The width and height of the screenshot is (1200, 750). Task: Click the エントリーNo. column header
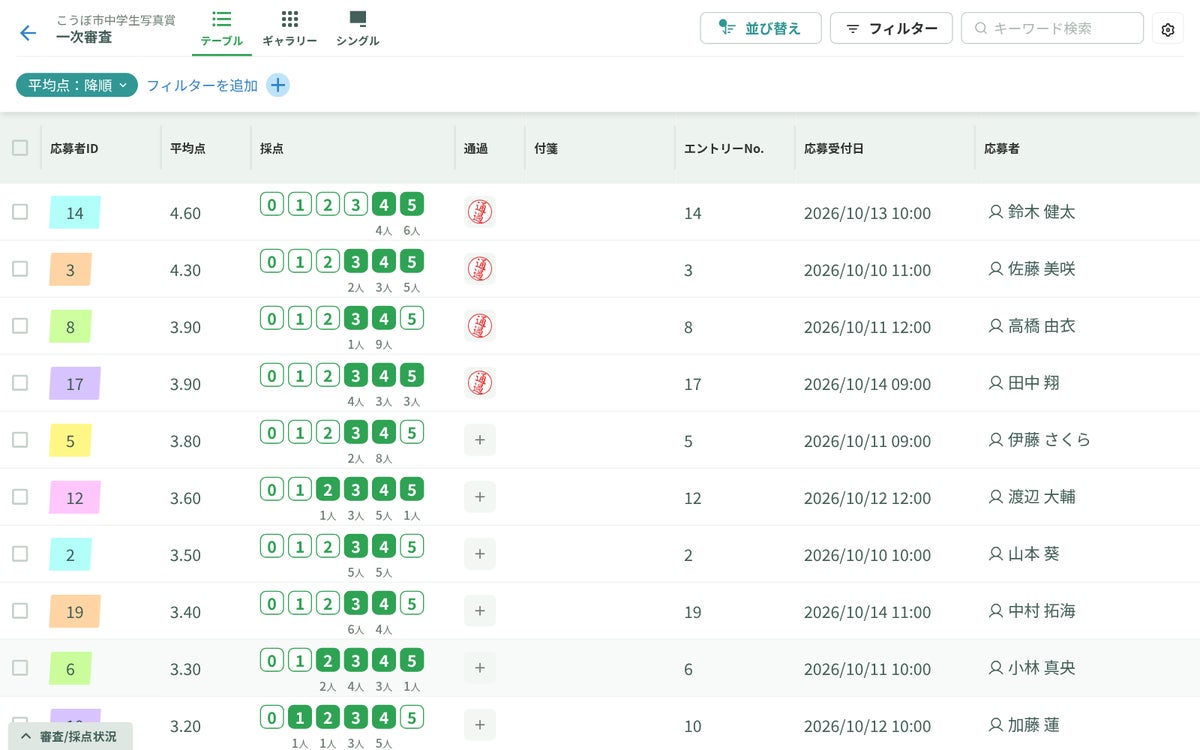pos(724,149)
